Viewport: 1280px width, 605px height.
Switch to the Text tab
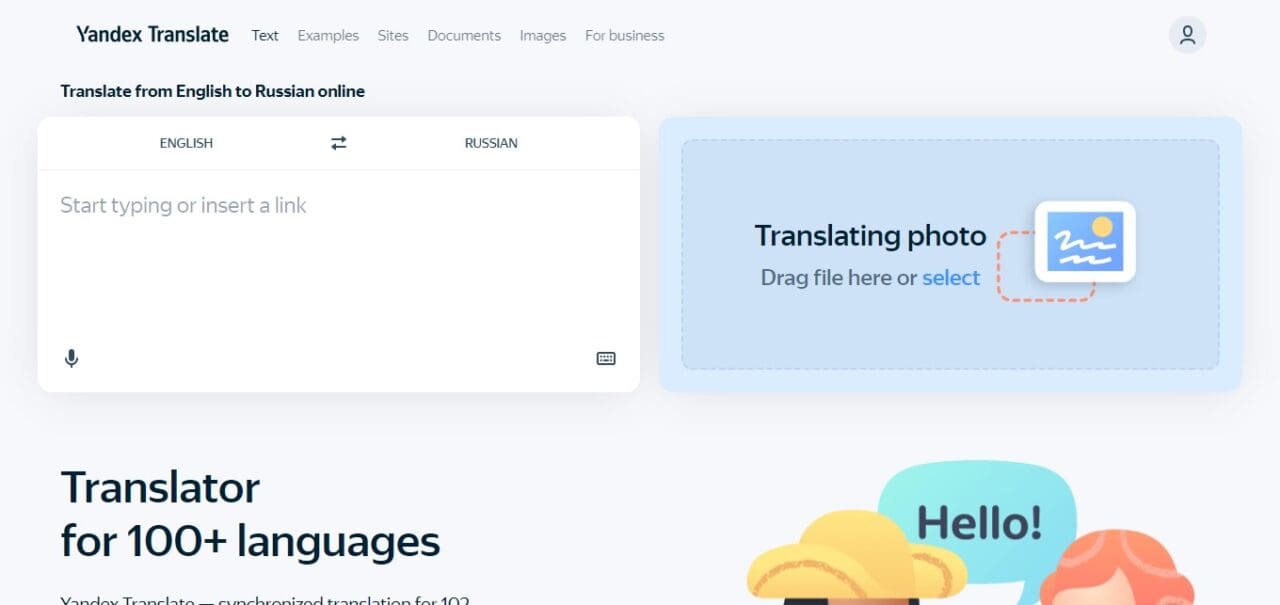pyautogui.click(x=265, y=35)
